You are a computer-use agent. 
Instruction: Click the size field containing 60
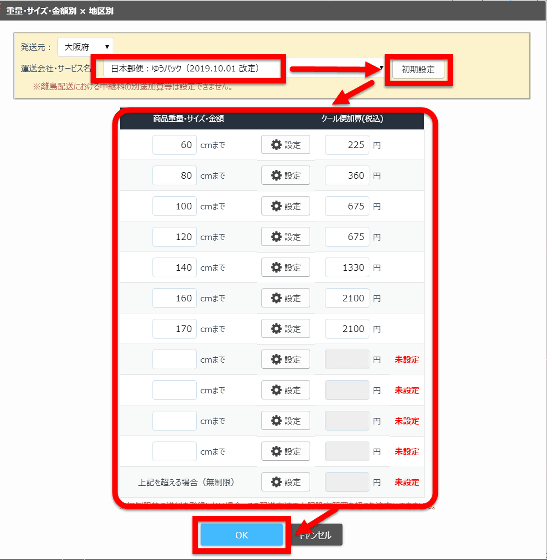click(x=174, y=145)
